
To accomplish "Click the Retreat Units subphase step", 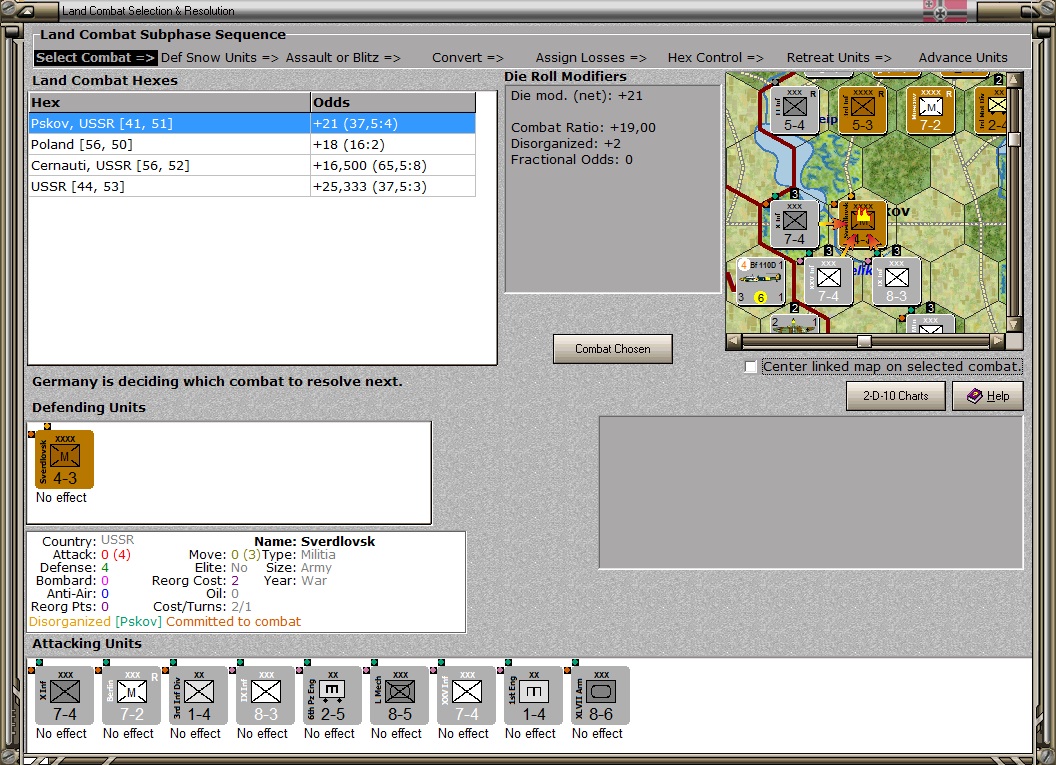I will [x=838, y=58].
